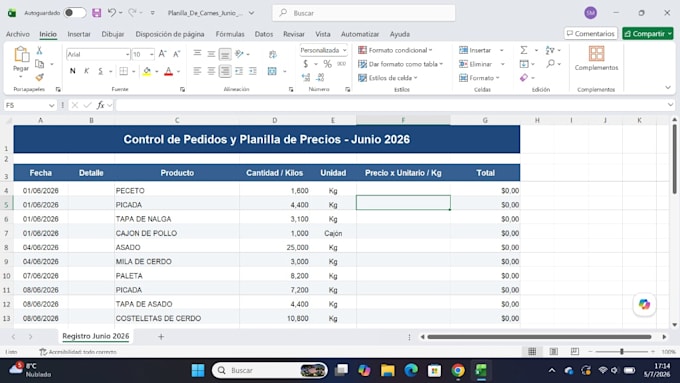Click the align top icon
This screenshot has height=383, width=680.
[197, 54]
